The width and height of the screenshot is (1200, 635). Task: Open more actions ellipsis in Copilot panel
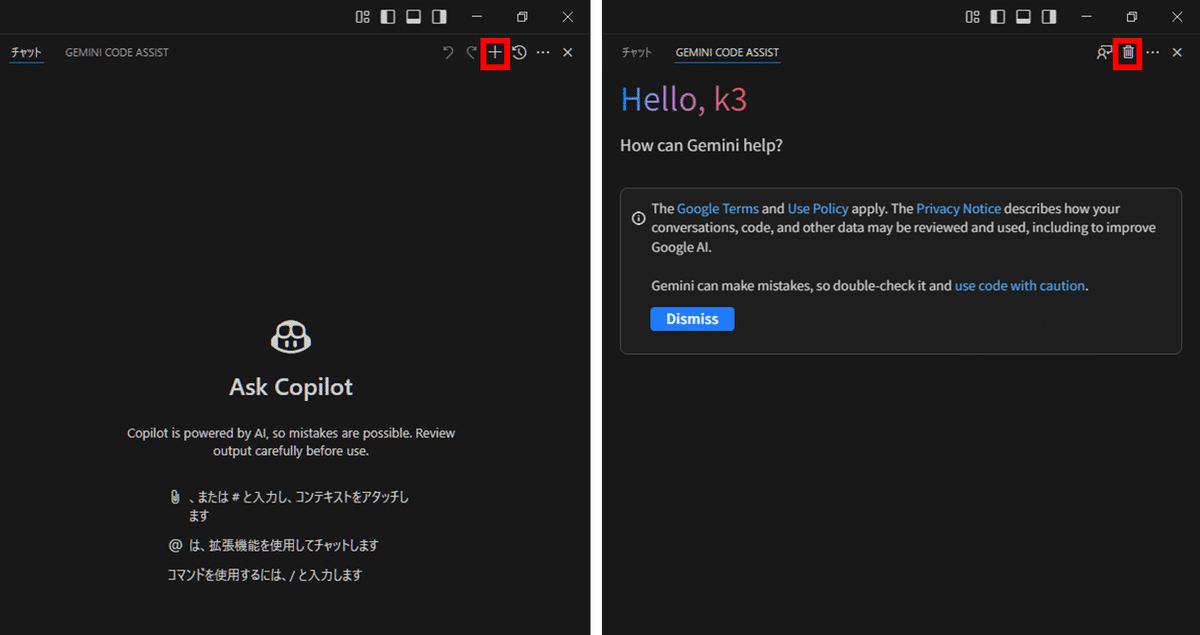pyautogui.click(x=543, y=52)
